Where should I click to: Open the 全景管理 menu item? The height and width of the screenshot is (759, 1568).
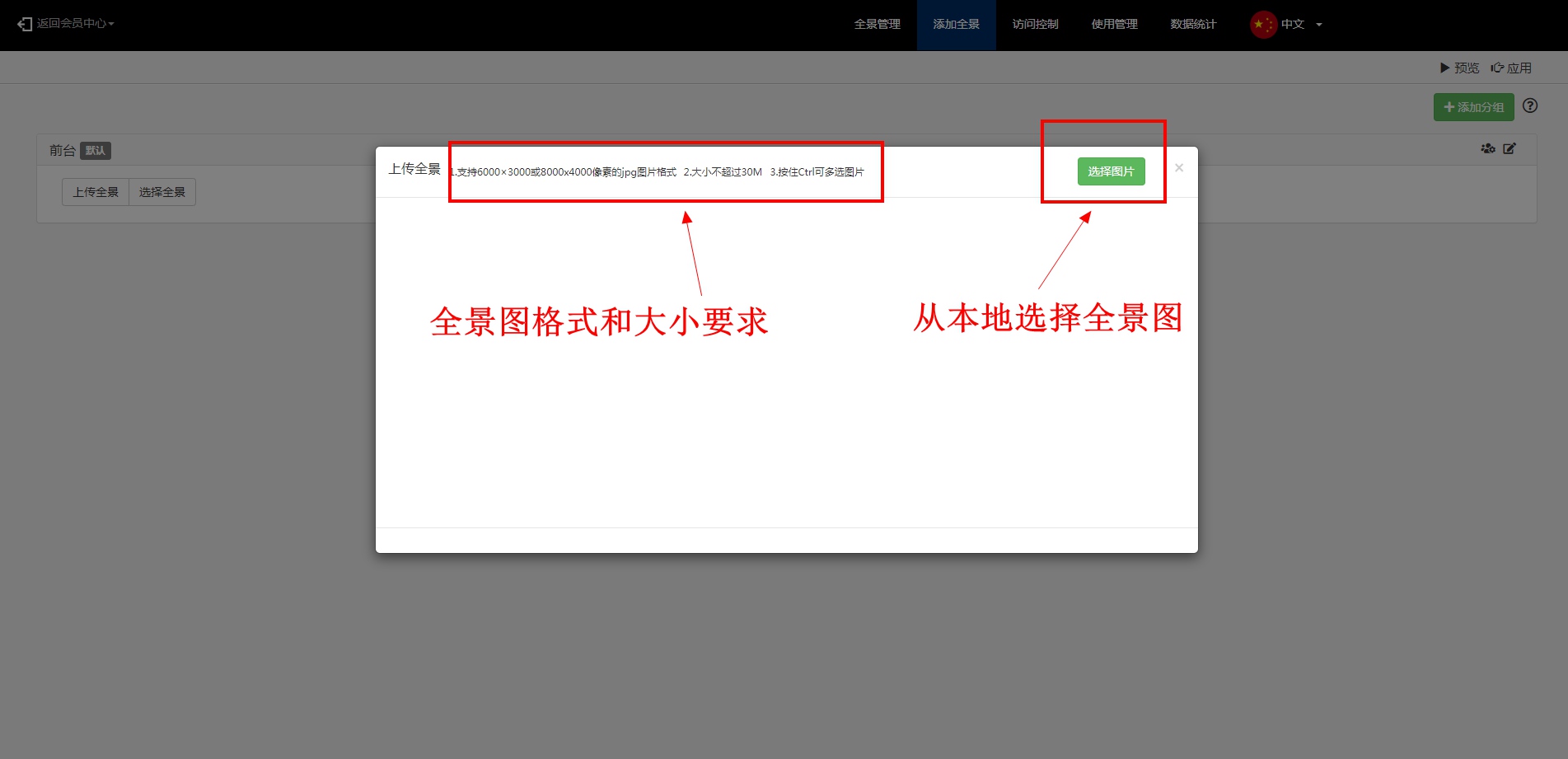click(x=877, y=25)
